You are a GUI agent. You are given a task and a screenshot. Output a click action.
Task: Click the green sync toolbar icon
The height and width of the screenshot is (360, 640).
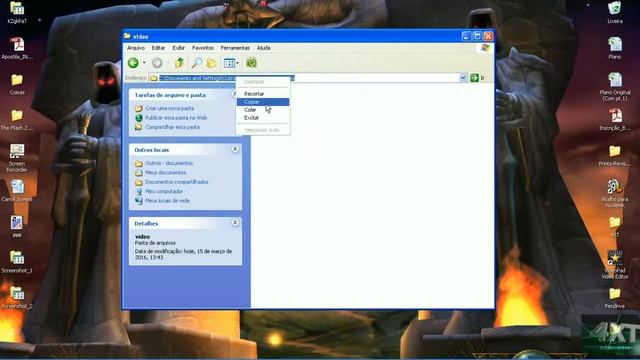point(251,63)
